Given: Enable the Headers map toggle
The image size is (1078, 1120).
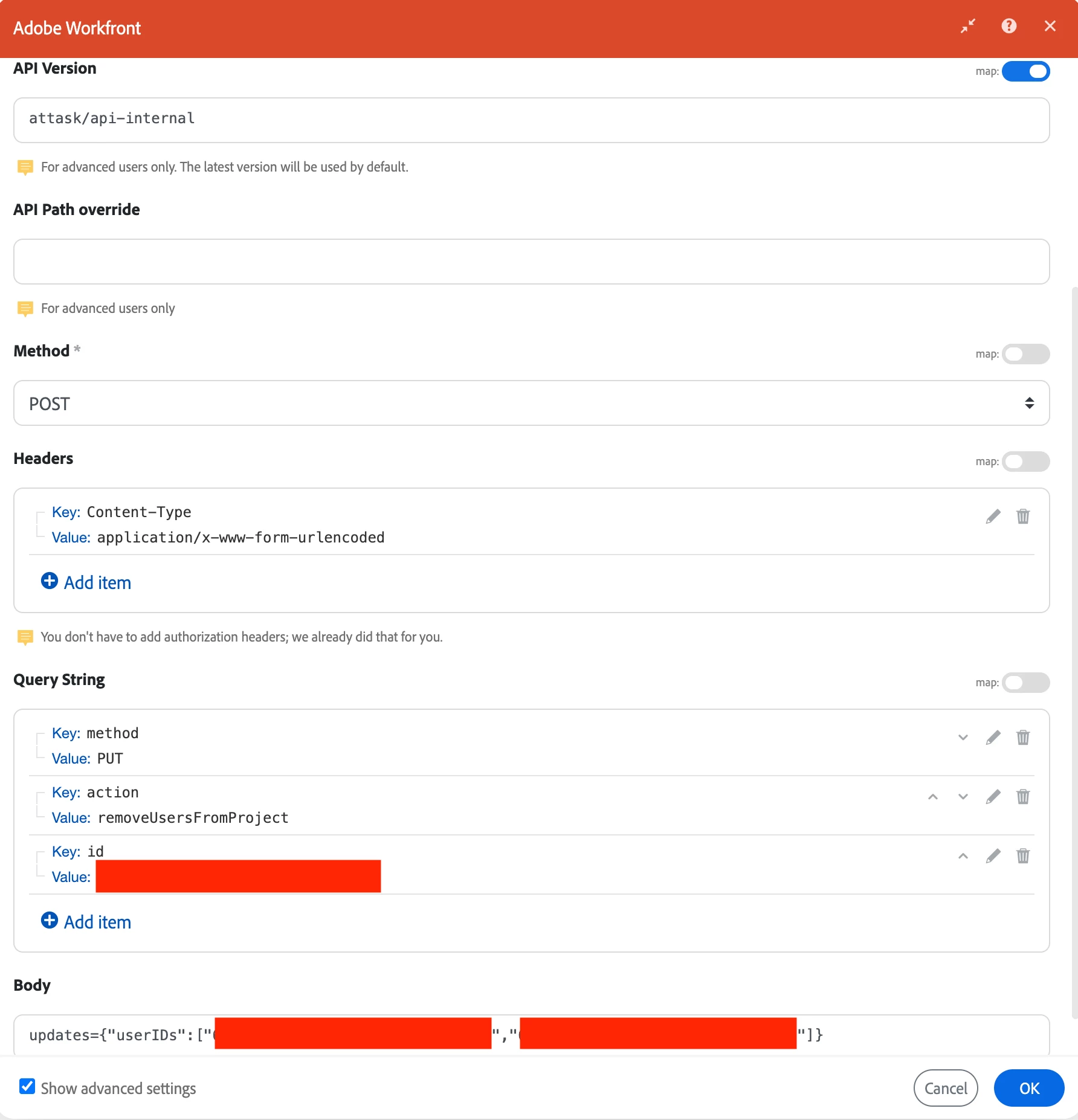Looking at the screenshot, I should (1025, 462).
